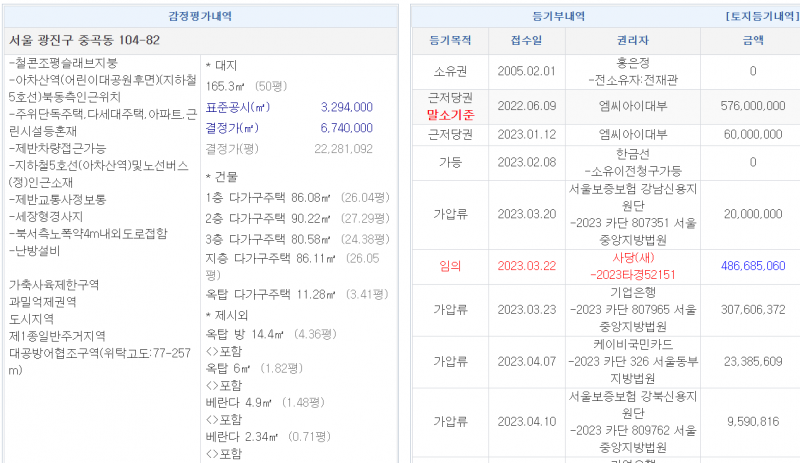Open the 토지등기내역 link
Screen dimensions: 800x463
pos(759,17)
